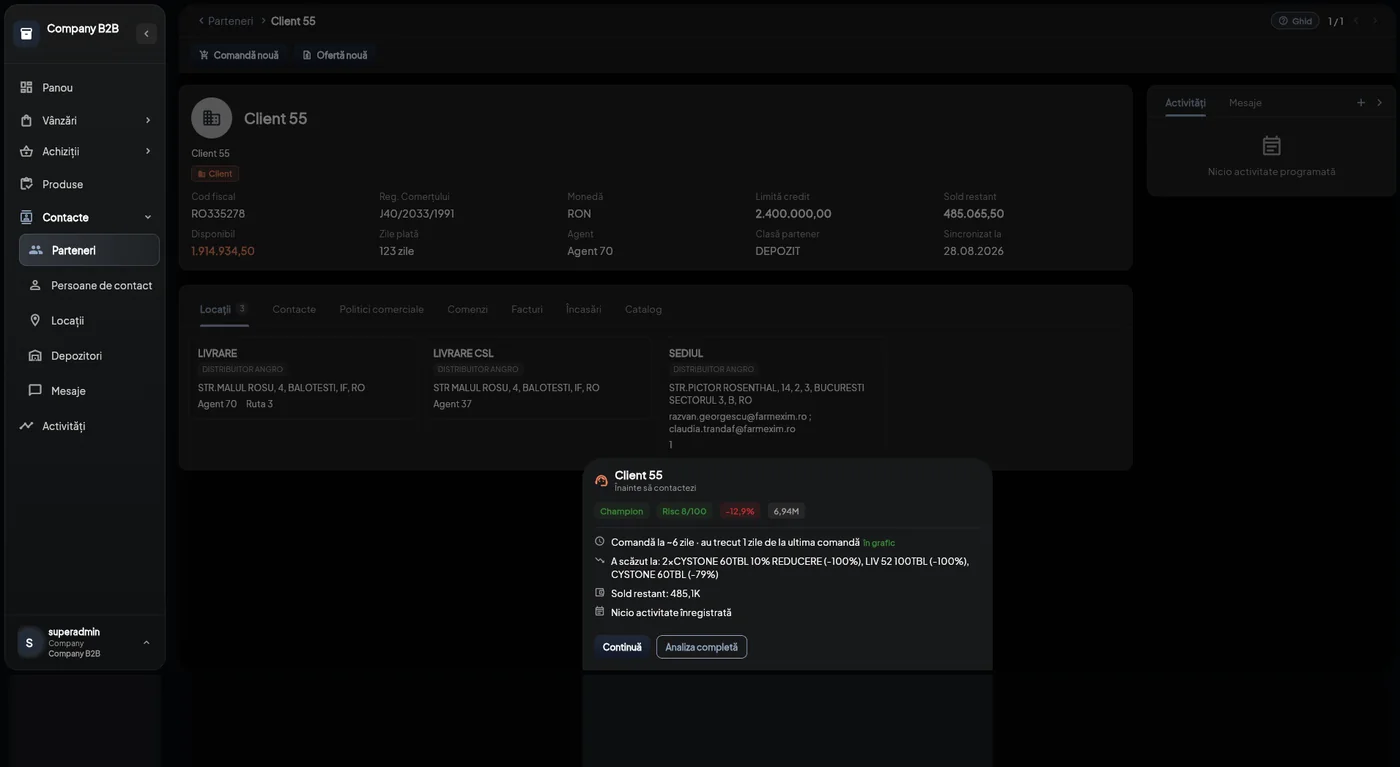Add activity with the plus icon

coord(1360,102)
